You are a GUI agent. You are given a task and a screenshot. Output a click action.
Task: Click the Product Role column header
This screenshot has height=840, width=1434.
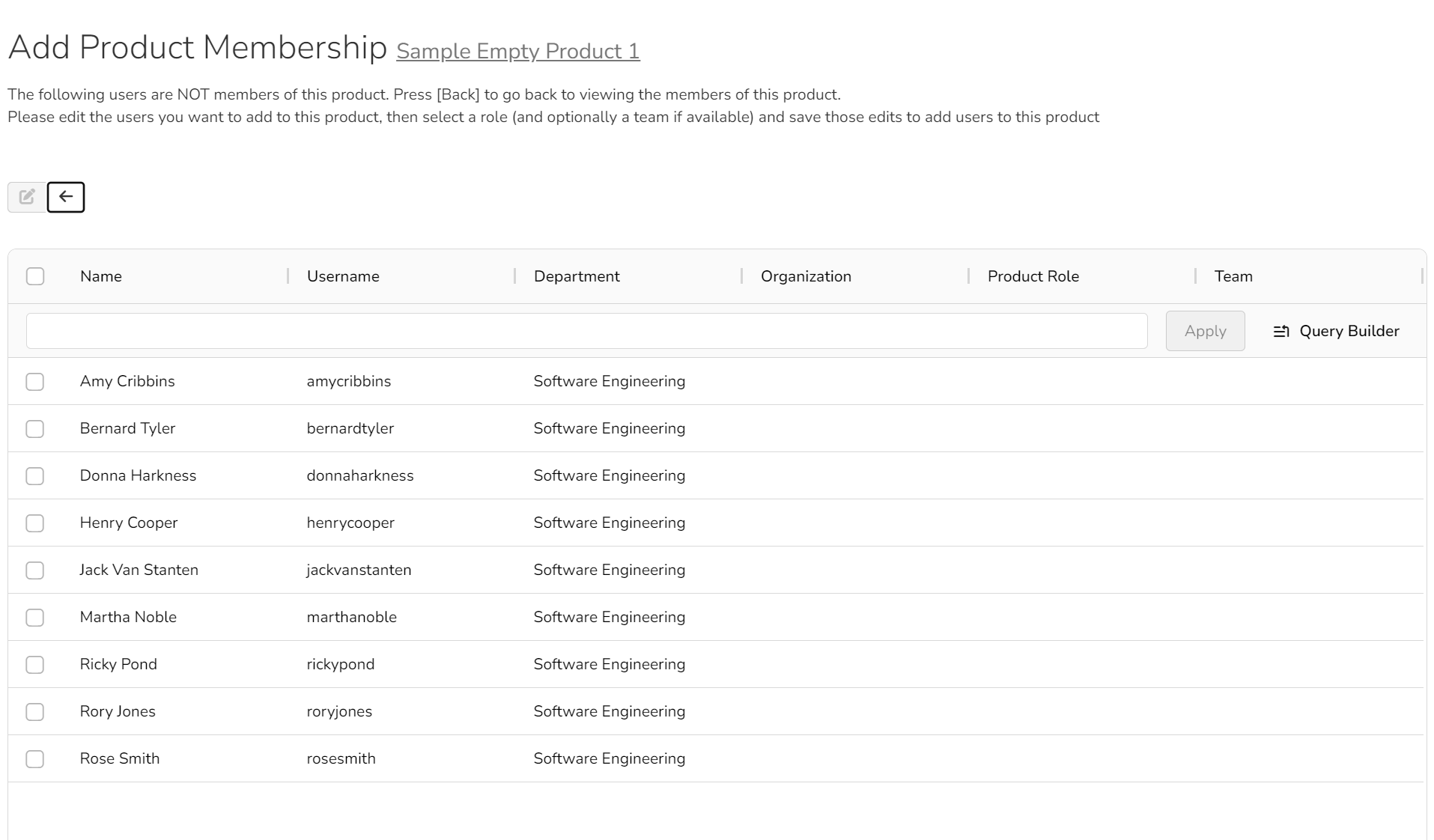(x=1033, y=276)
